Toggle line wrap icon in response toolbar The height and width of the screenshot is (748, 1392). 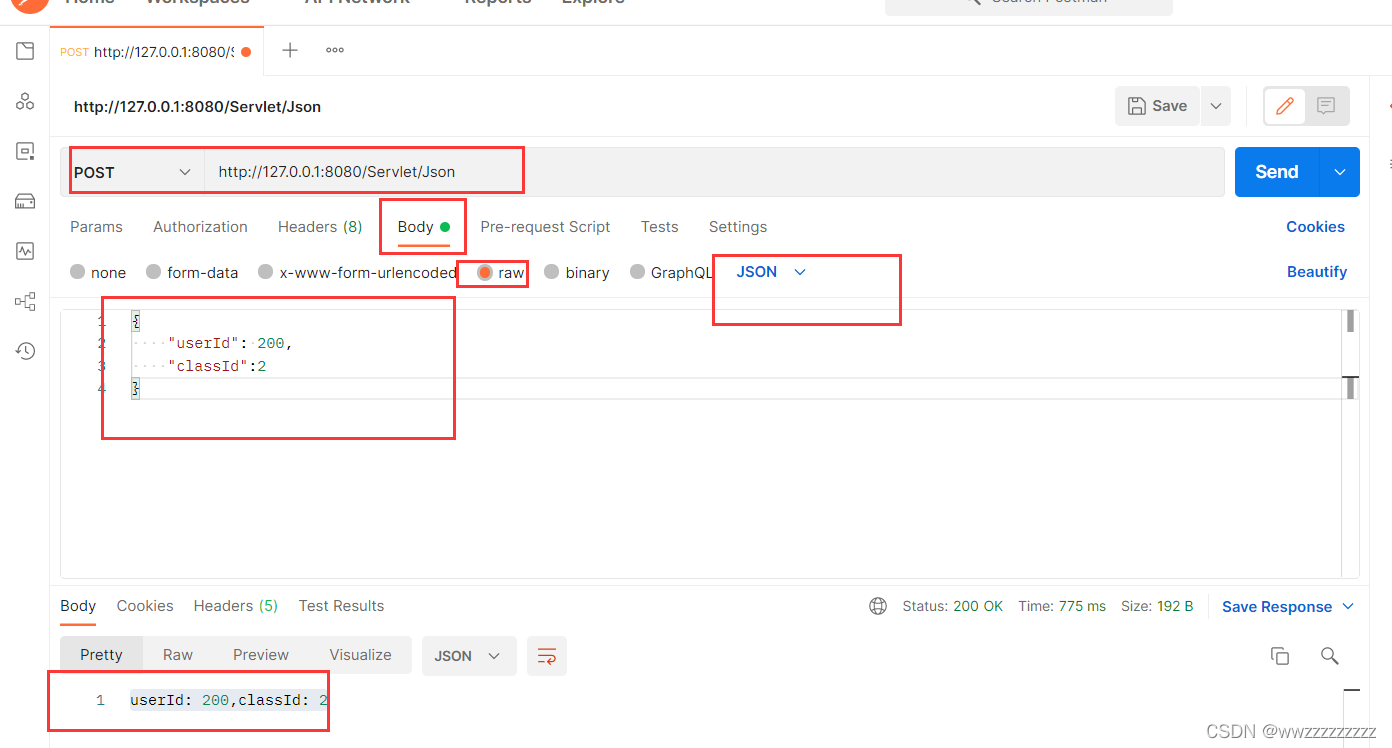pos(547,656)
